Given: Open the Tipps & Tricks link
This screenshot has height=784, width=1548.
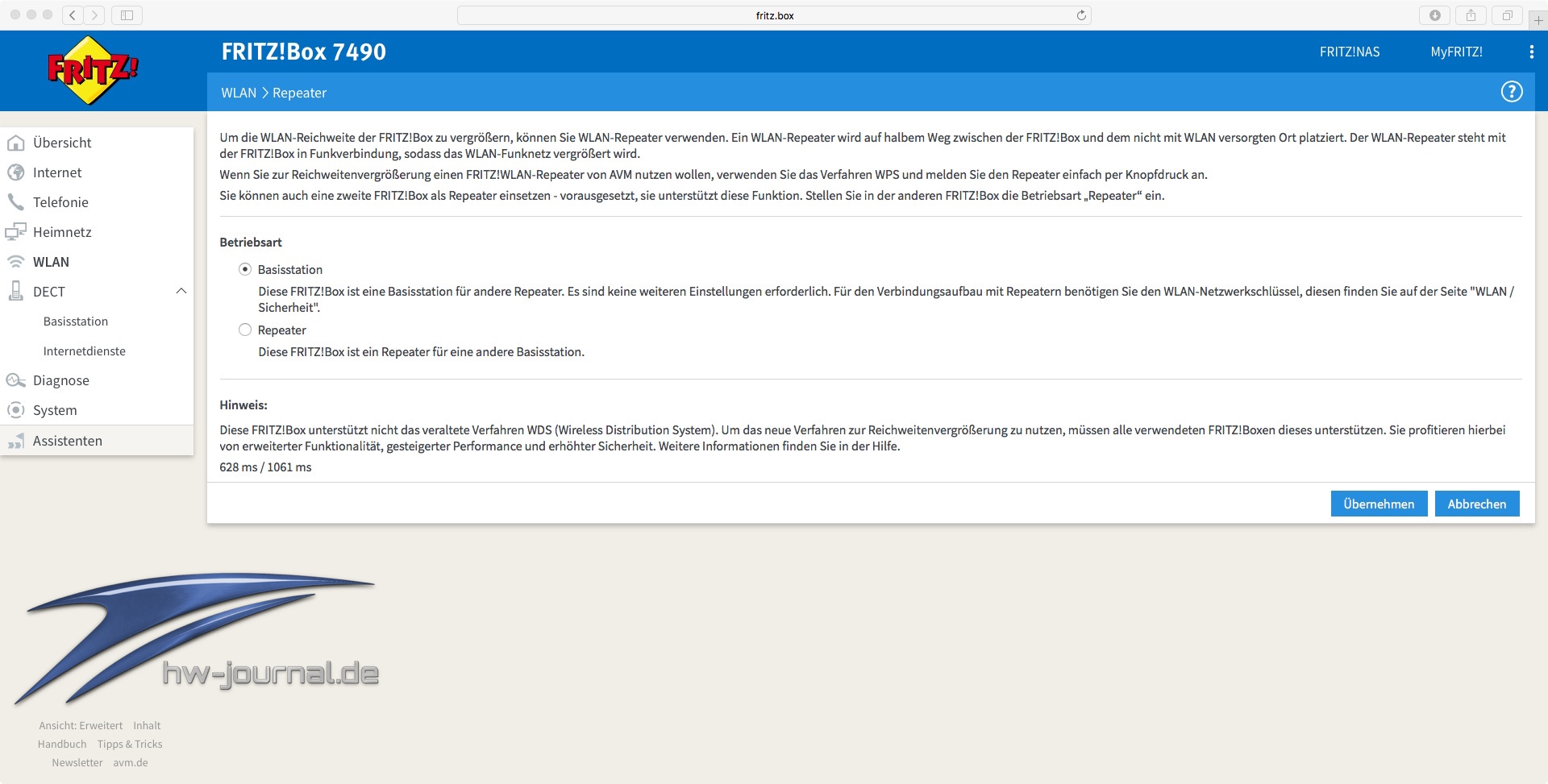Looking at the screenshot, I should [130, 744].
